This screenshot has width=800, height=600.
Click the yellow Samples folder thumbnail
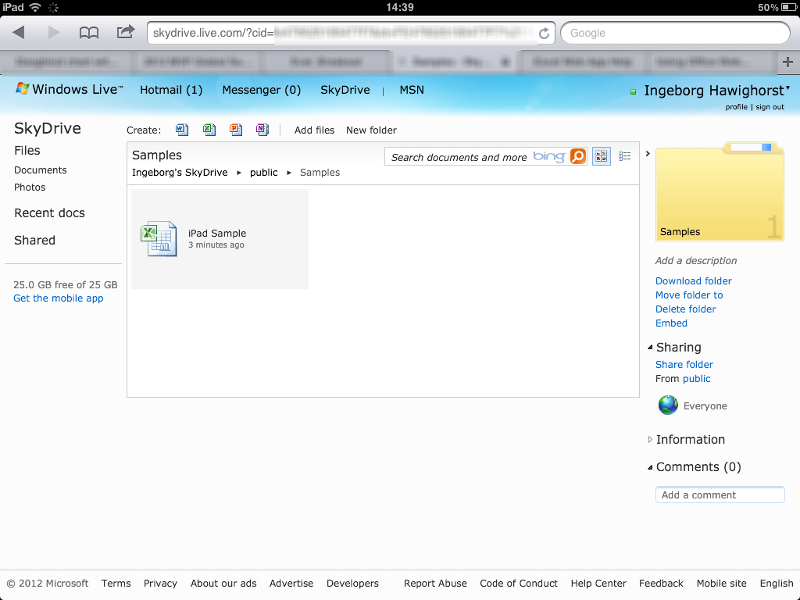pos(719,191)
